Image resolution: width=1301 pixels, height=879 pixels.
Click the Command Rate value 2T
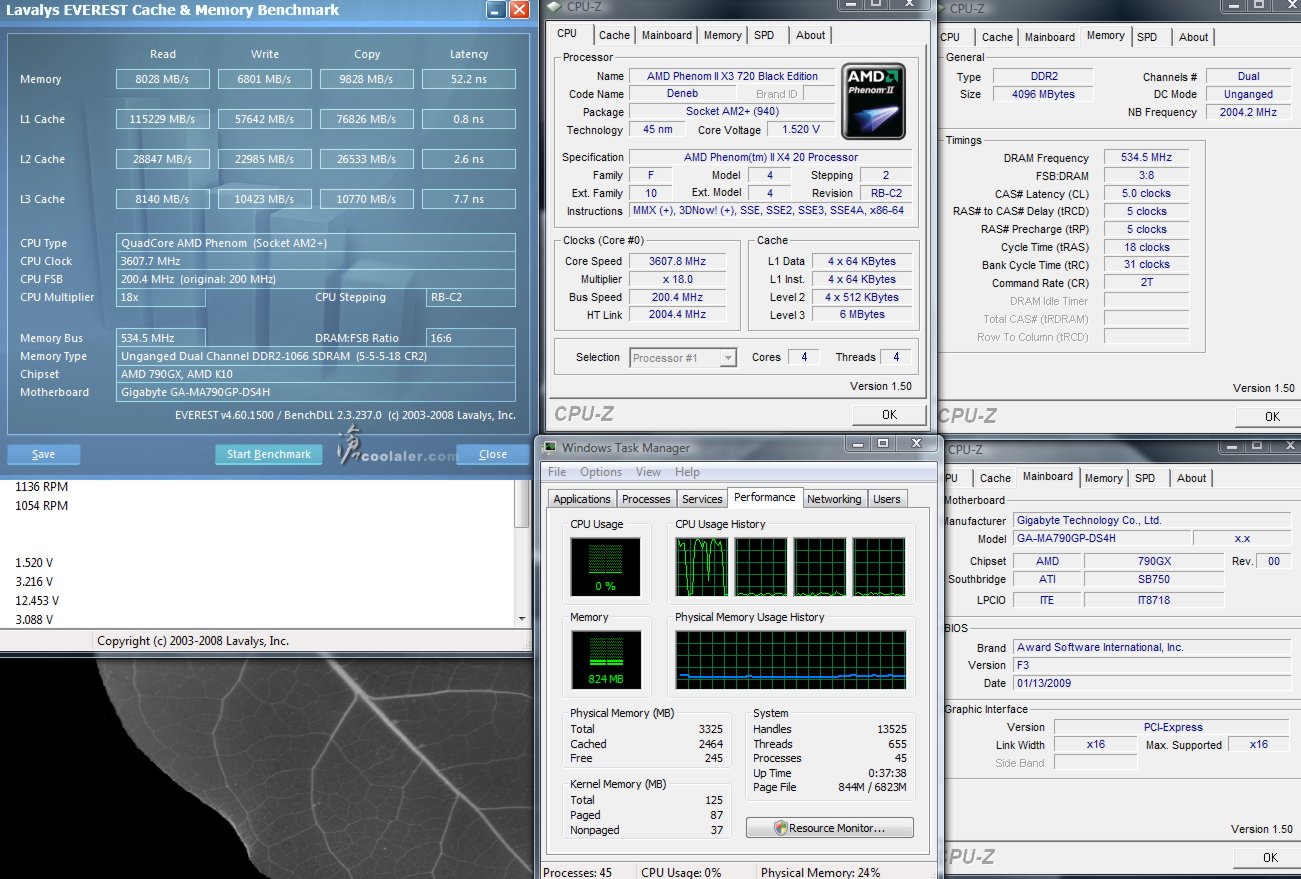point(1147,283)
